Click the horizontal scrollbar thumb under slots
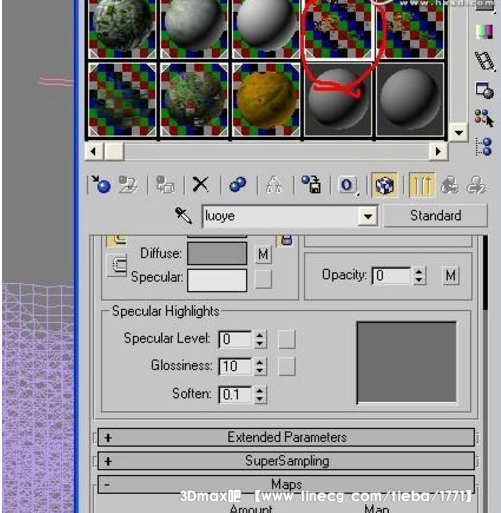The width and height of the screenshot is (501, 513). 114,152
